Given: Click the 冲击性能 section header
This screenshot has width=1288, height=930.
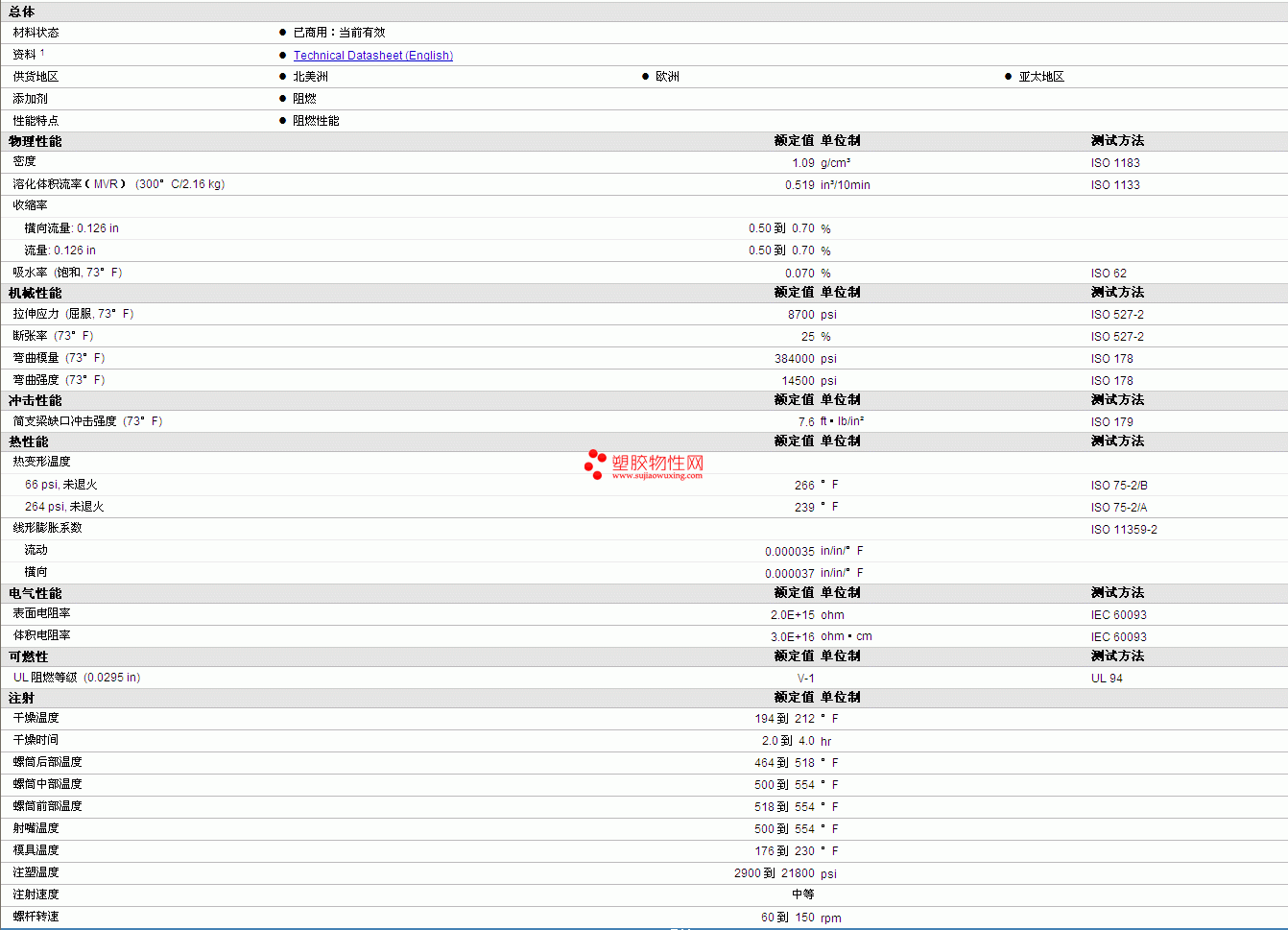Looking at the screenshot, I should point(36,400).
